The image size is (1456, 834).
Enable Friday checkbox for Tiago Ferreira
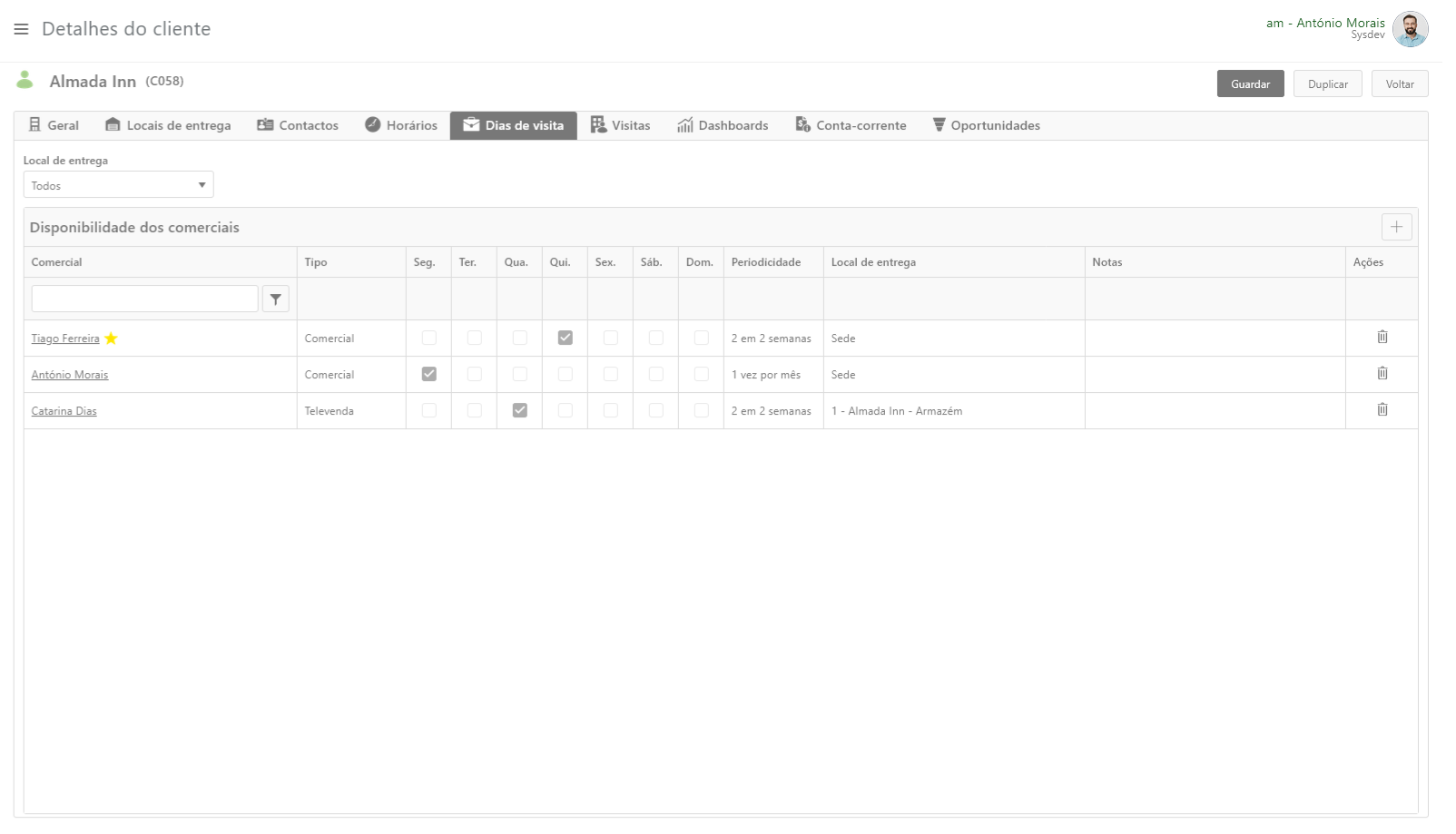point(610,338)
